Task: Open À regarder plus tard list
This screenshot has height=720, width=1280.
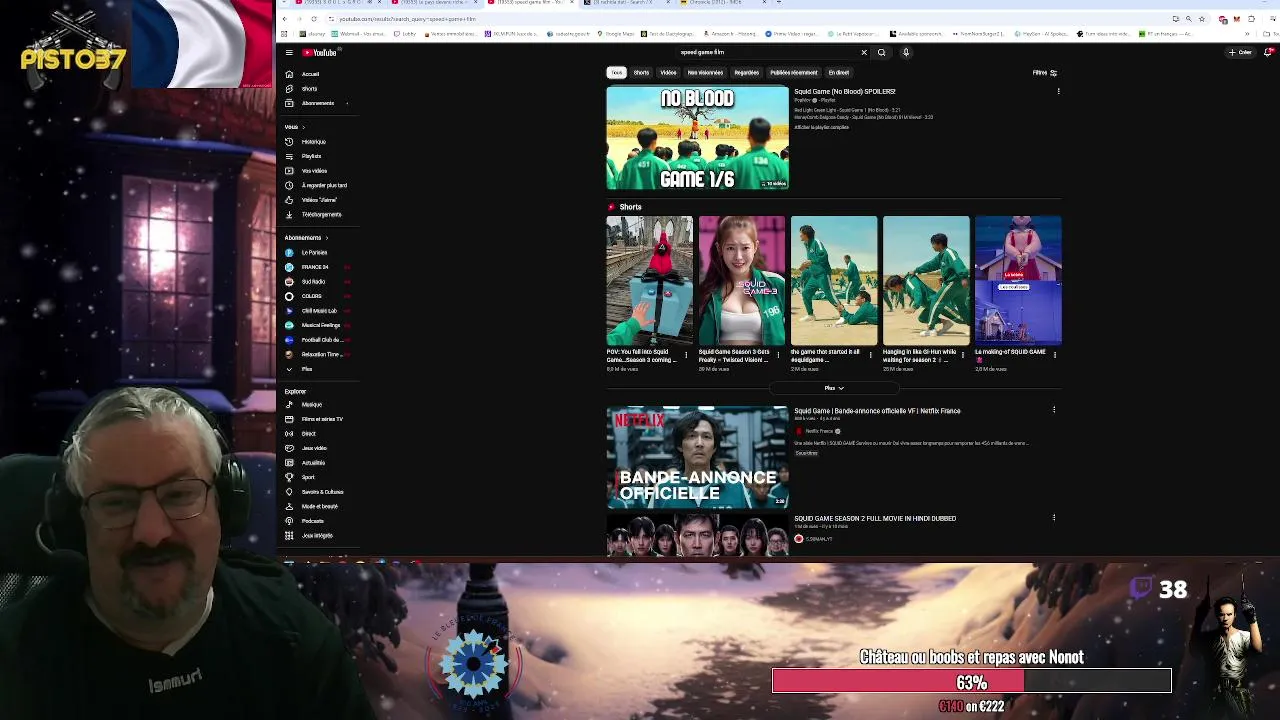Action: (x=324, y=185)
